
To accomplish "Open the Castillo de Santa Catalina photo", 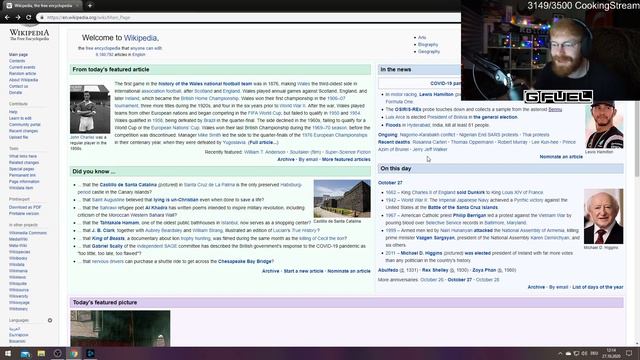I will point(342,199).
